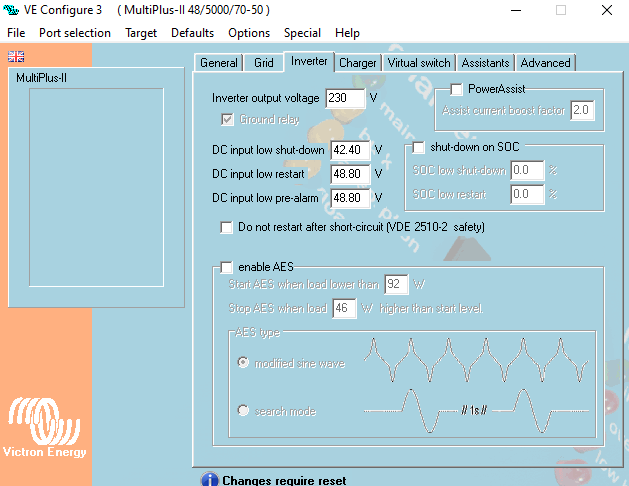Image resolution: width=629 pixels, height=486 pixels.
Task: Switch to the General tab
Action: pyautogui.click(x=219, y=63)
